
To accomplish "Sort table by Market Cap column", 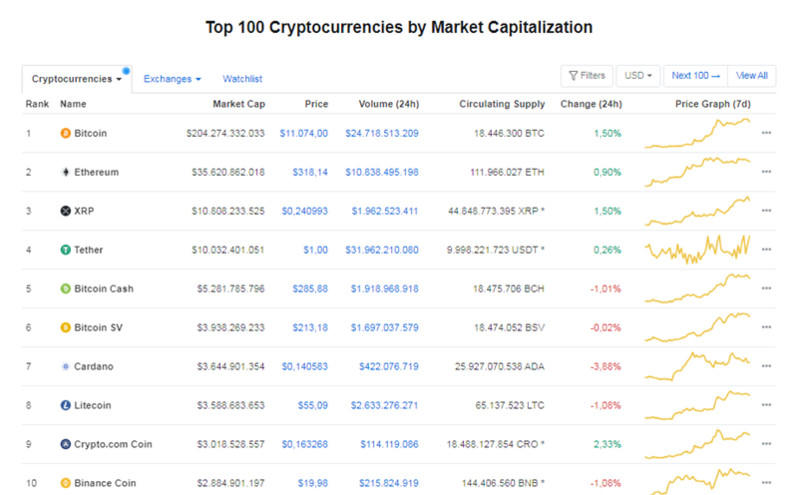I will 238,104.
